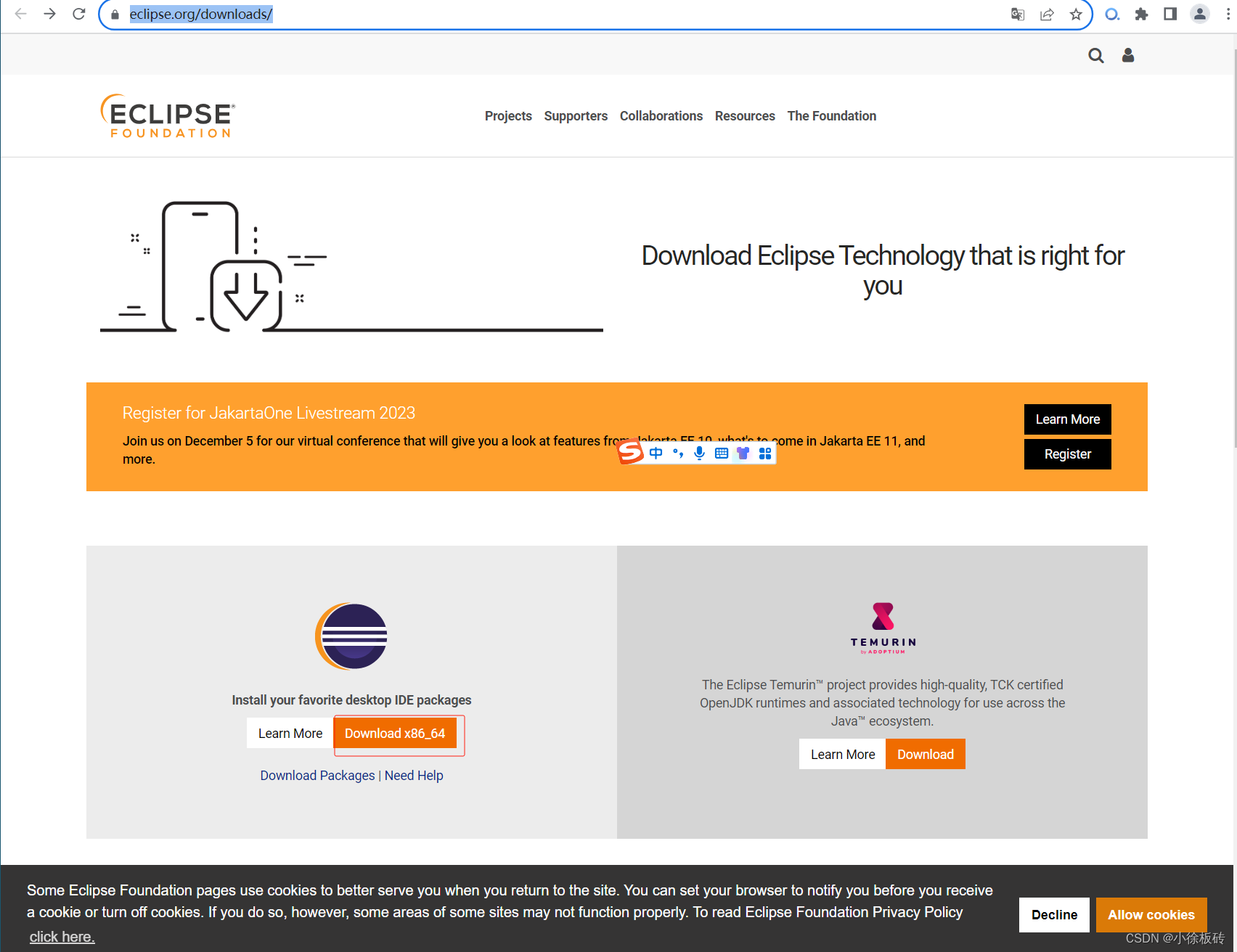Open the browser Extensions puzzle icon
The height and width of the screenshot is (952, 1237).
[1141, 14]
